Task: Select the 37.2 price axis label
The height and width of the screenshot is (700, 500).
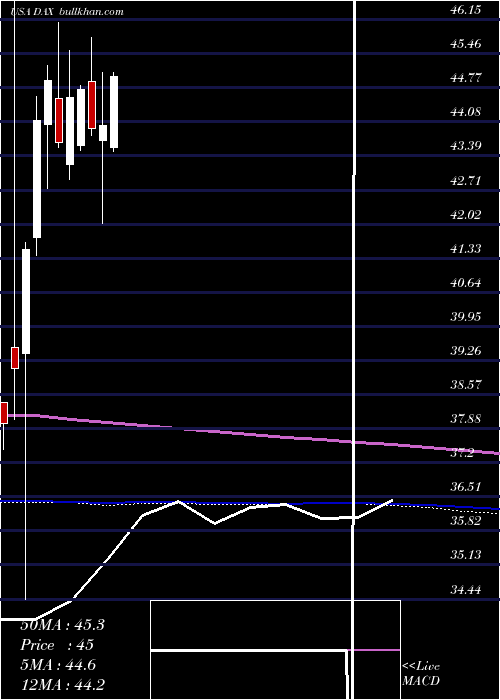Action: [x=462, y=453]
